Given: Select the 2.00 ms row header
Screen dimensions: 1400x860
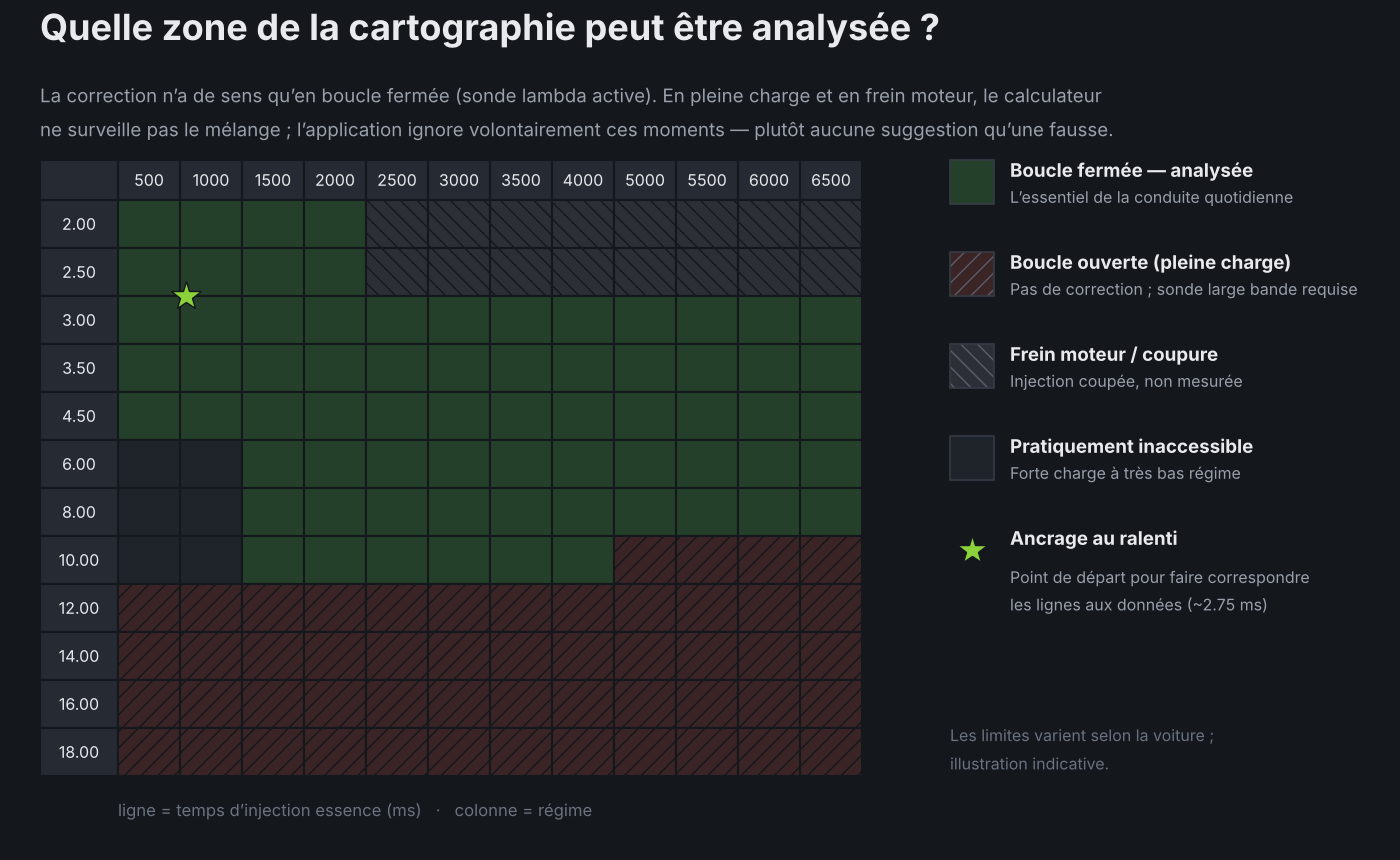Looking at the screenshot, I should point(79,224).
